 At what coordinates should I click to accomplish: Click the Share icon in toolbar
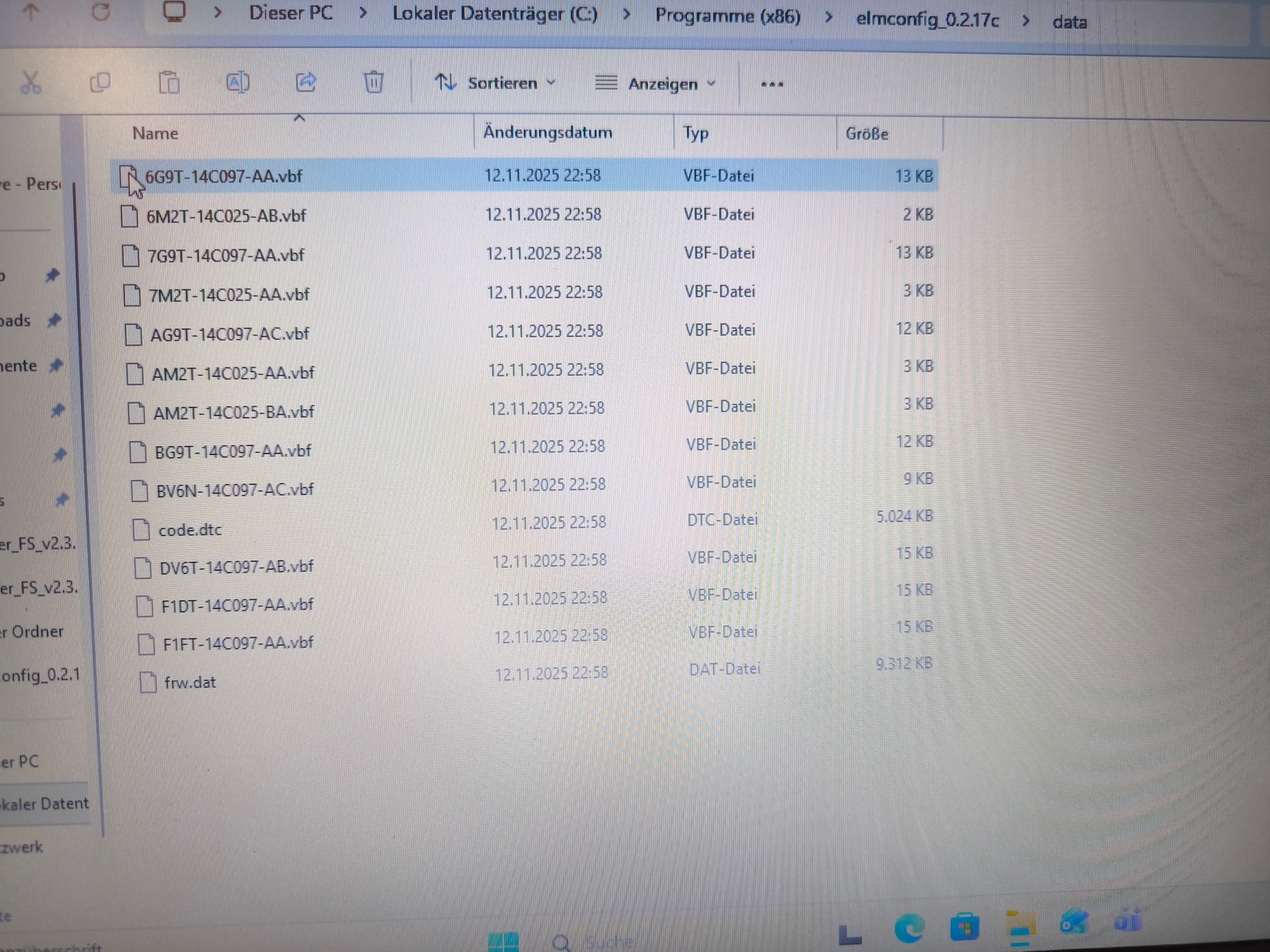(x=306, y=82)
